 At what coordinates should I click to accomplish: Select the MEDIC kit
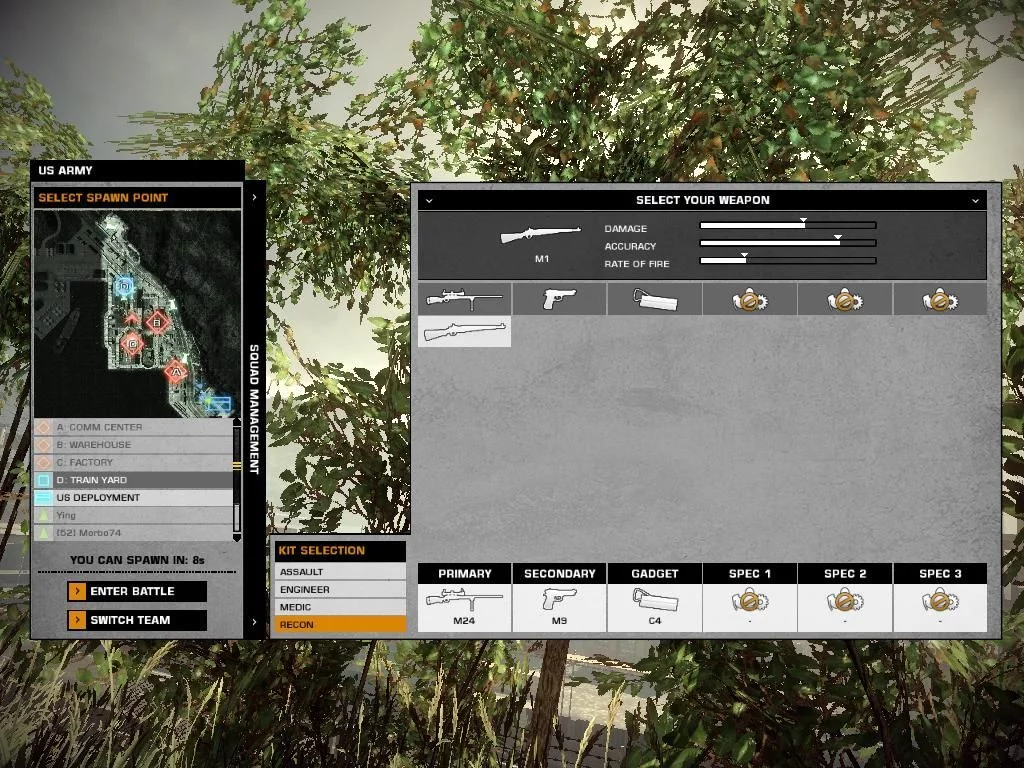[340, 607]
